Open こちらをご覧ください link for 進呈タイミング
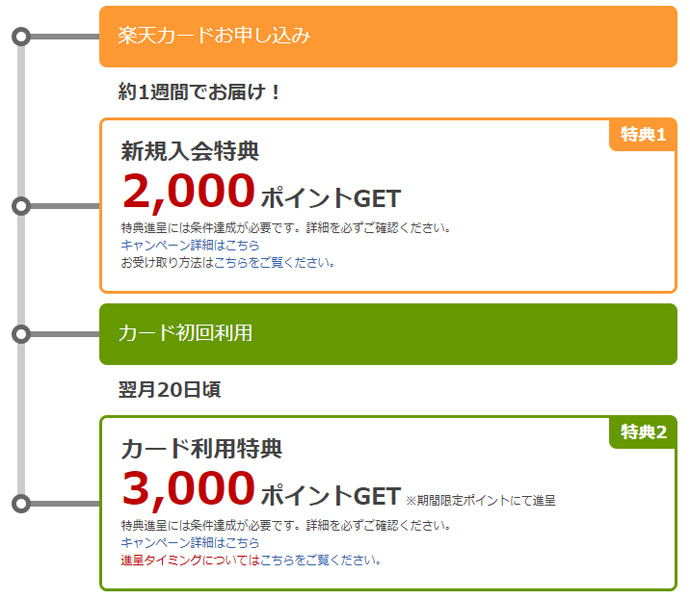 pos(320,560)
